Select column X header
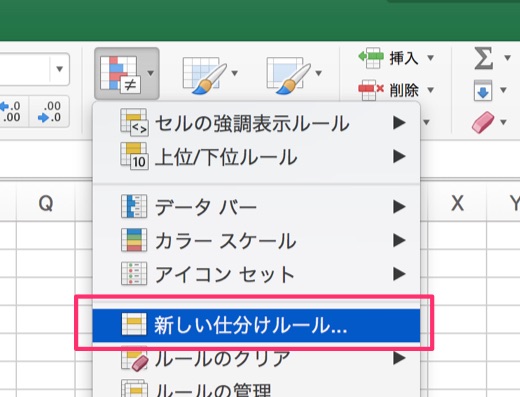This screenshot has height=397, width=520. click(x=457, y=202)
